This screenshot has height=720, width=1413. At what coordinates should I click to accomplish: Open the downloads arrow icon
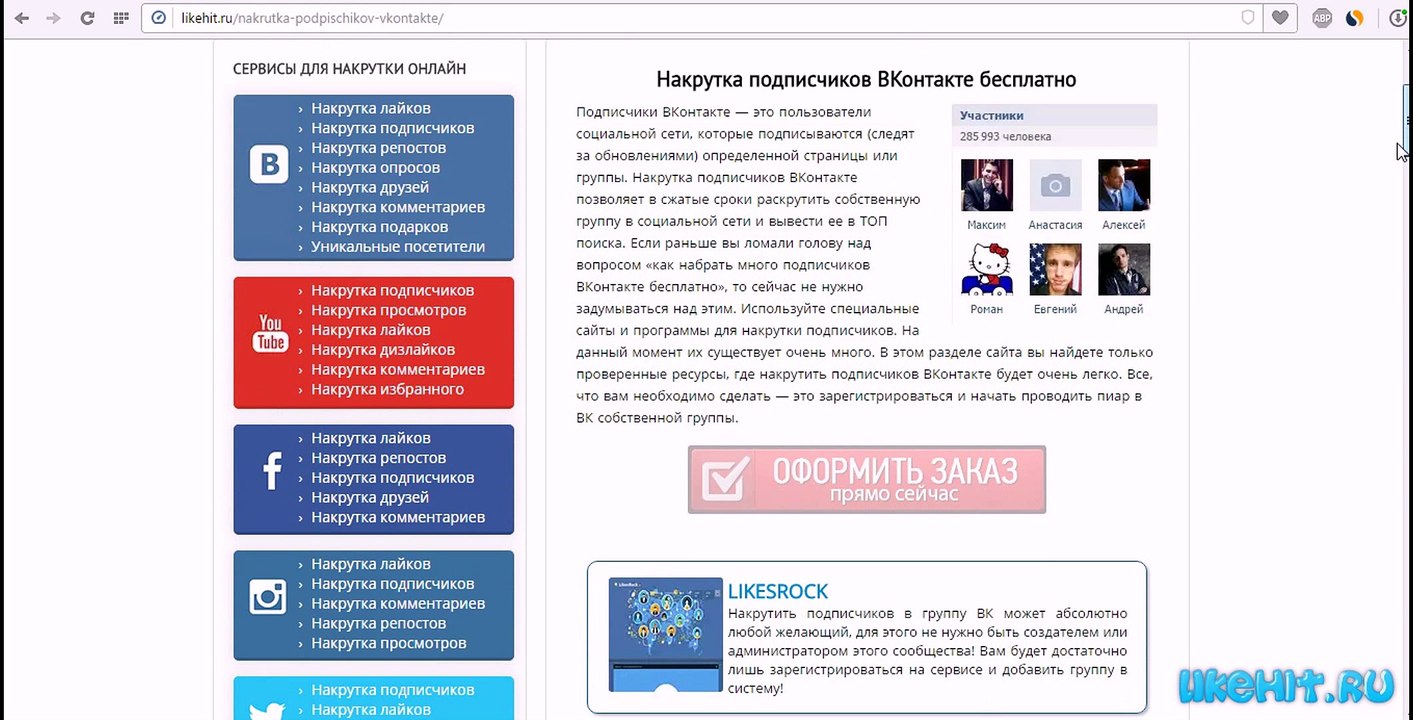[1398, 18]
